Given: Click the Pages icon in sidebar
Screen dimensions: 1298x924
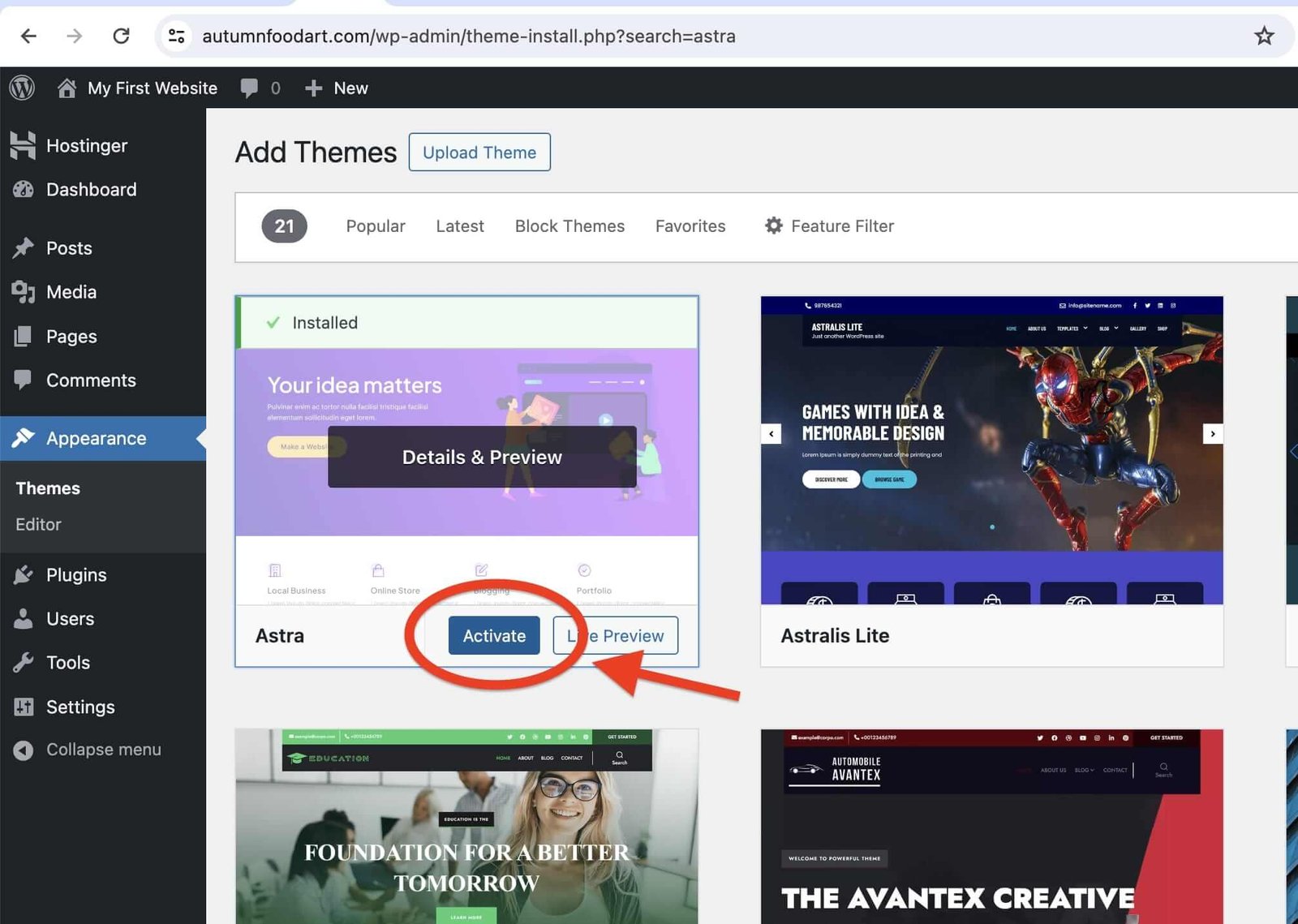Looking at the screenshot, I should 24,336.
